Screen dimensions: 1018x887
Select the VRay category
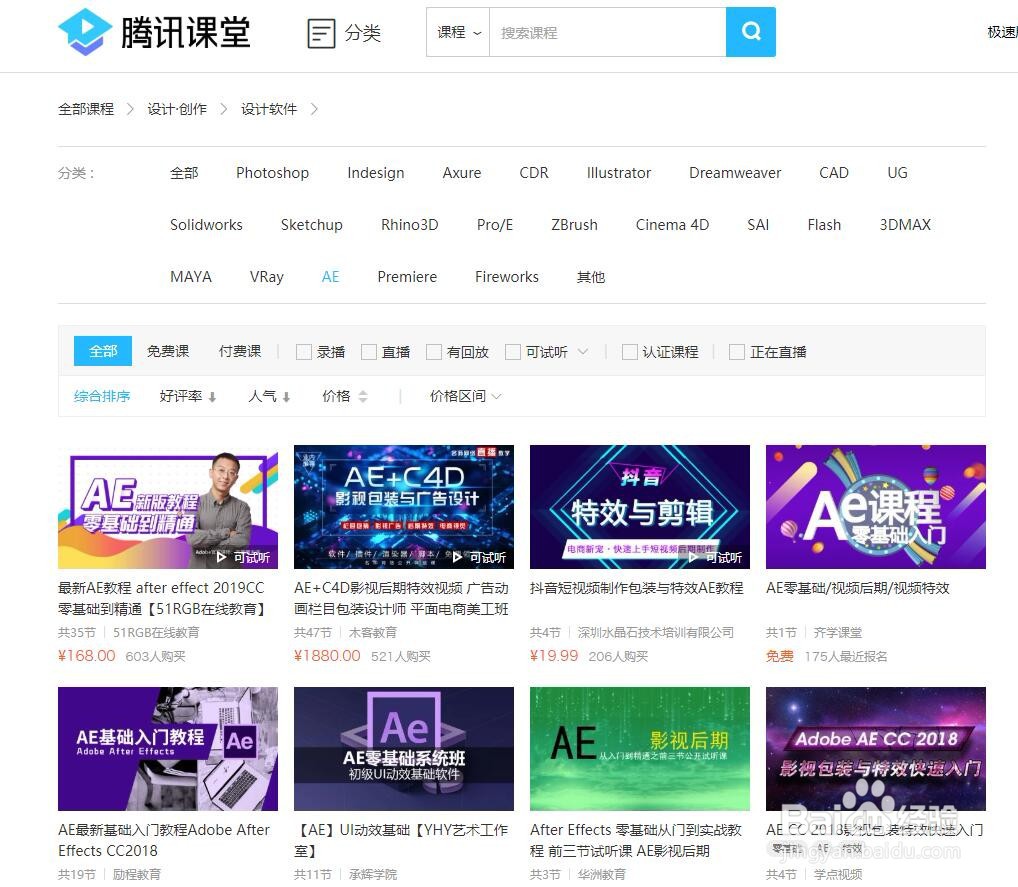point(266,277)
